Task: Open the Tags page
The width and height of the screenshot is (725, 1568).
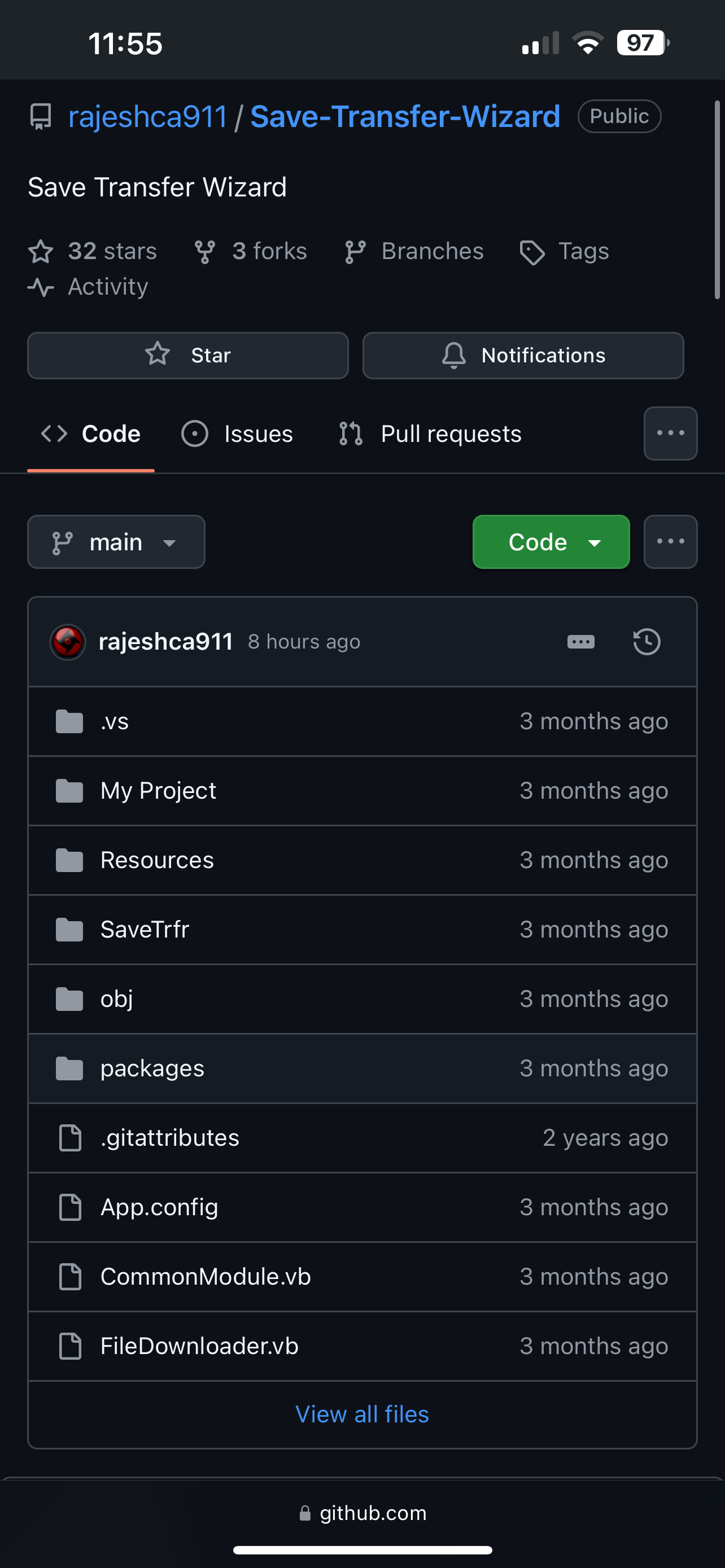Action: click(x=564, y=251)
